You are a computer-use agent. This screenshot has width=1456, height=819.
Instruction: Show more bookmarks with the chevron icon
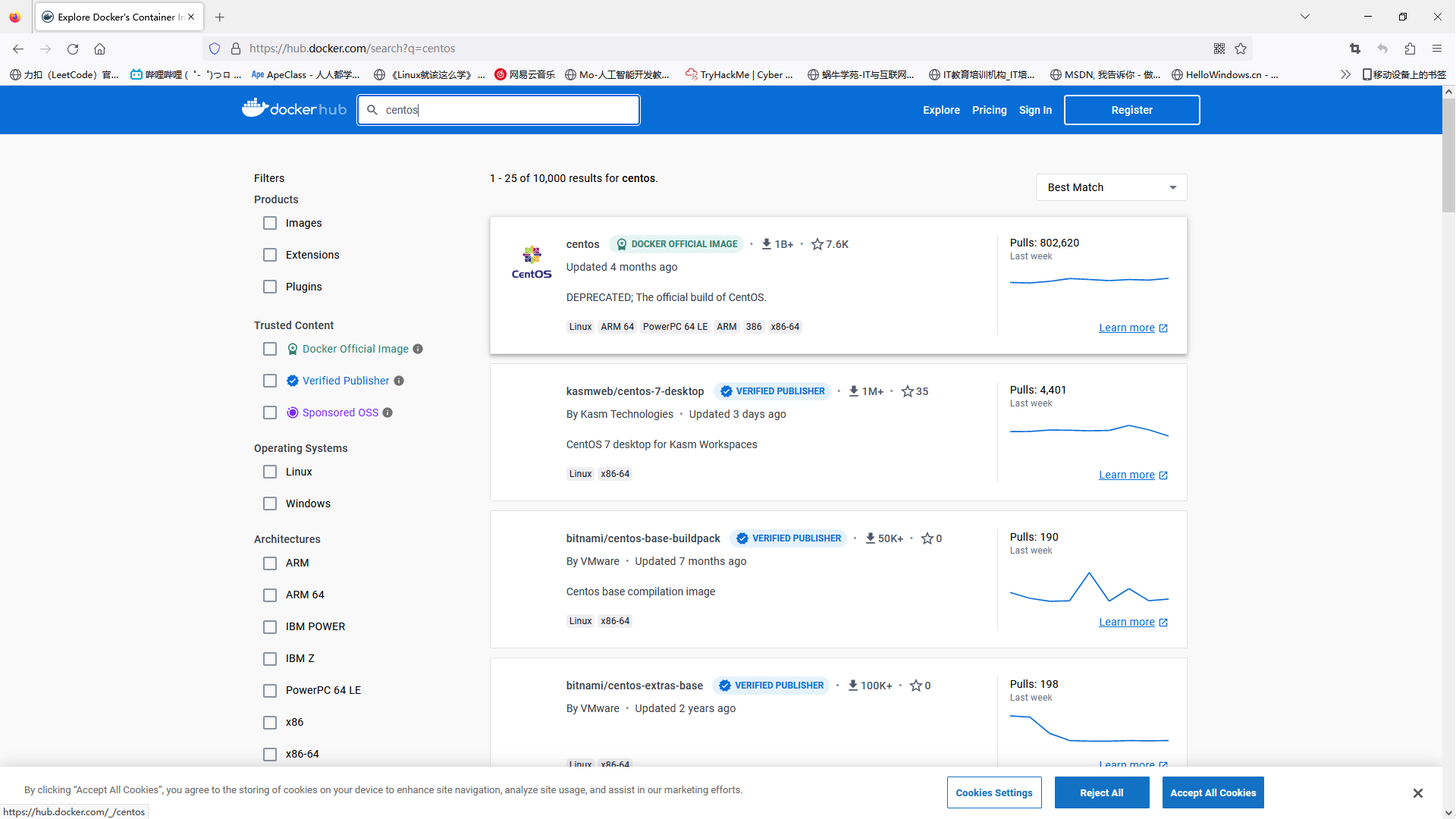point(1345,74)
